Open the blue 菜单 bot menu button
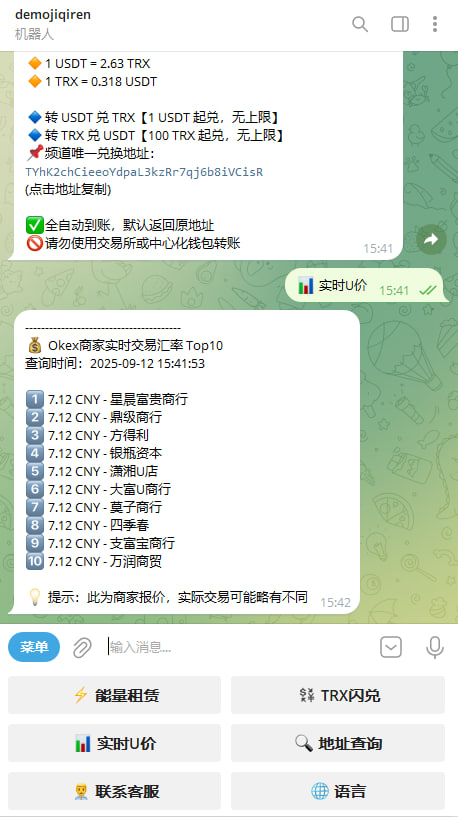 tap(34, 647)
